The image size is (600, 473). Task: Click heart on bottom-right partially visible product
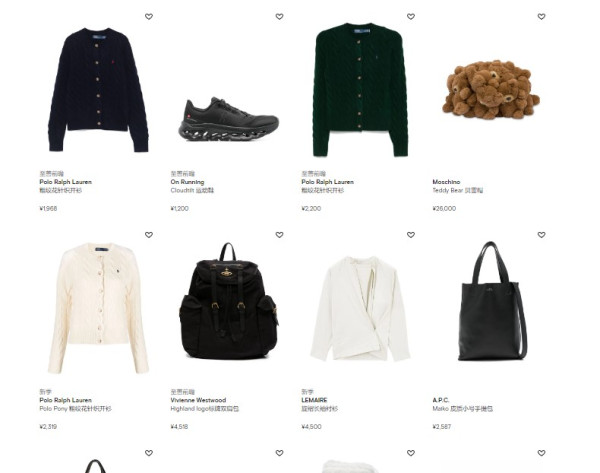[541, 453]
